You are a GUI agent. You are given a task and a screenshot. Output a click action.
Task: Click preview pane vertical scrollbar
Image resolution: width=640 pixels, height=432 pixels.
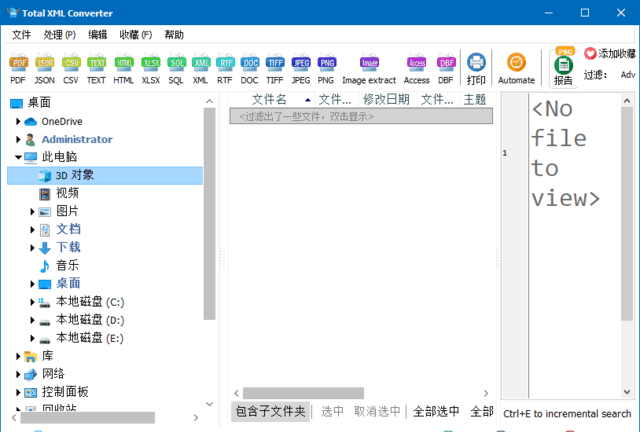tap(627, 214)
